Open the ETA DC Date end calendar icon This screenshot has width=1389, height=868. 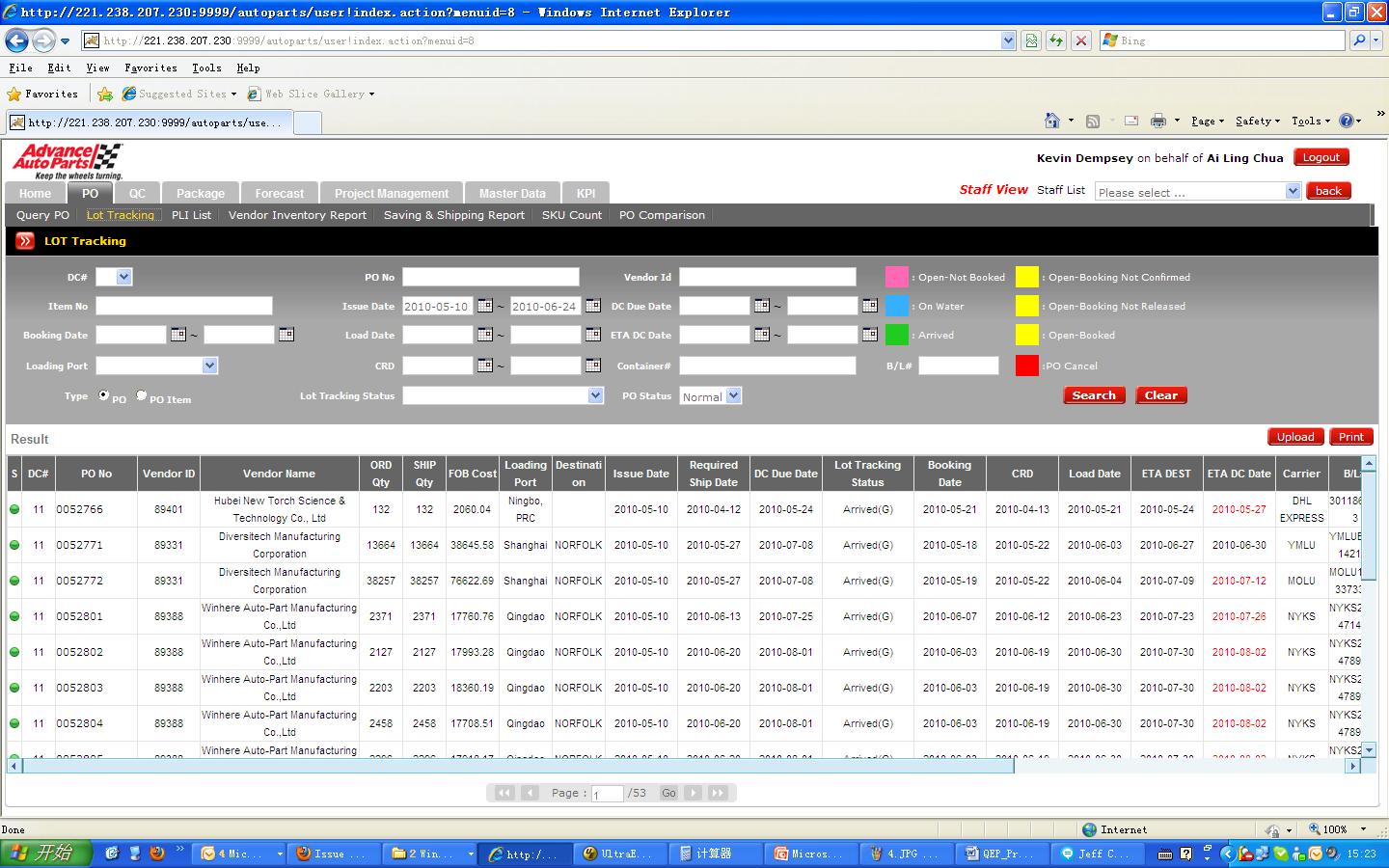870,335
